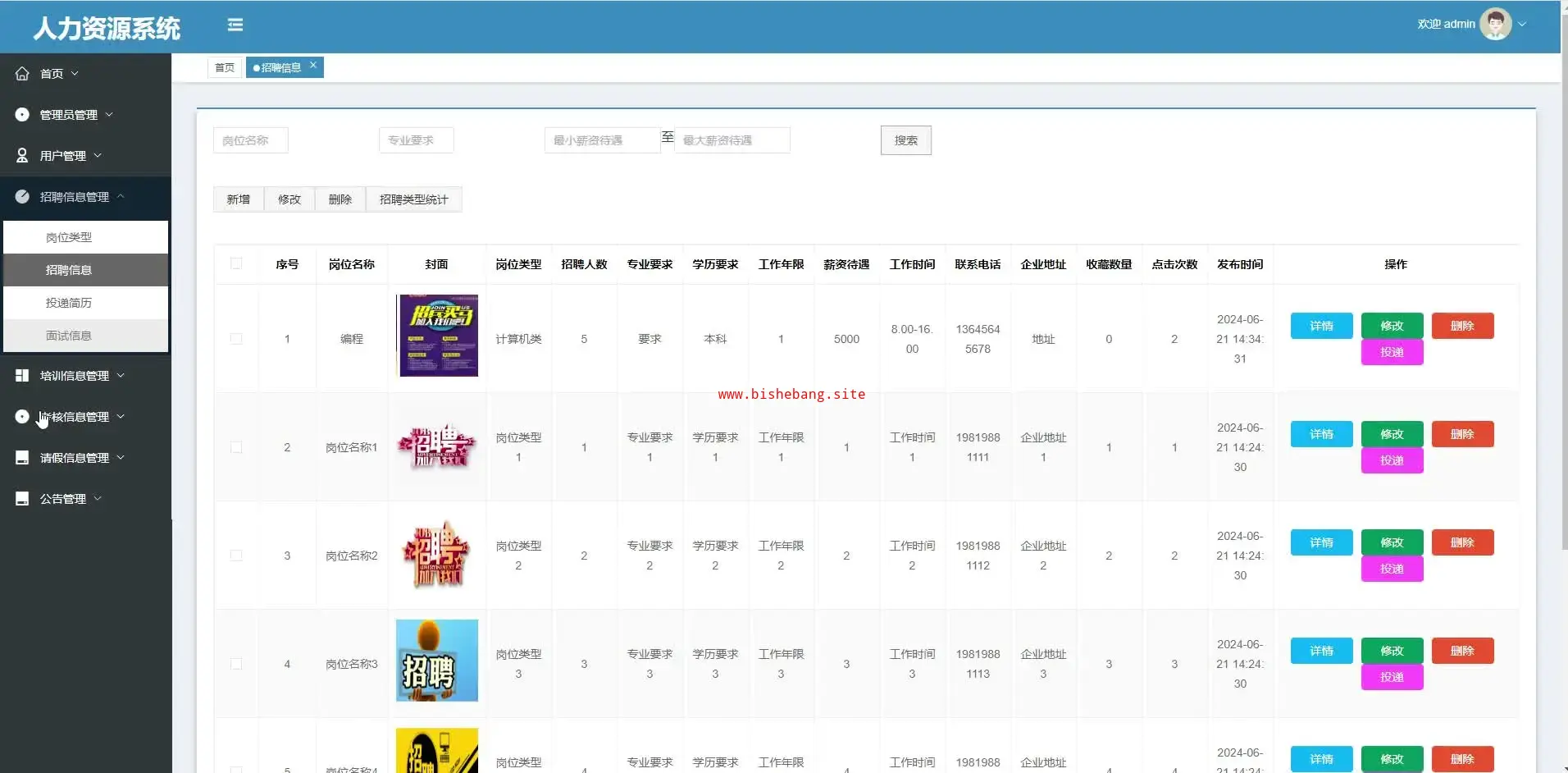1568x773 pixels.
Task: Collapse the 招聘信息管理 sidebar menu
Action: tap(75, 197)
